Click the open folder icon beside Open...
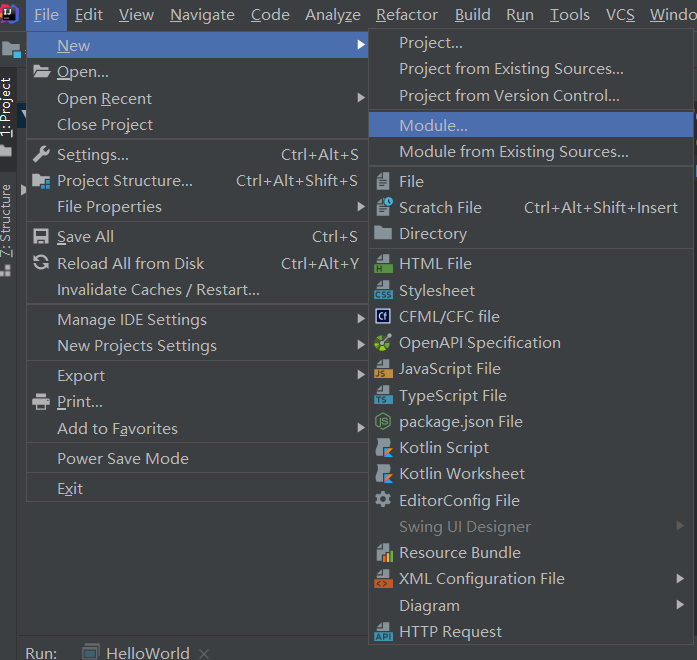Viewport: 697px width, 660px height. pyautogui.click(x=41, y=71)
